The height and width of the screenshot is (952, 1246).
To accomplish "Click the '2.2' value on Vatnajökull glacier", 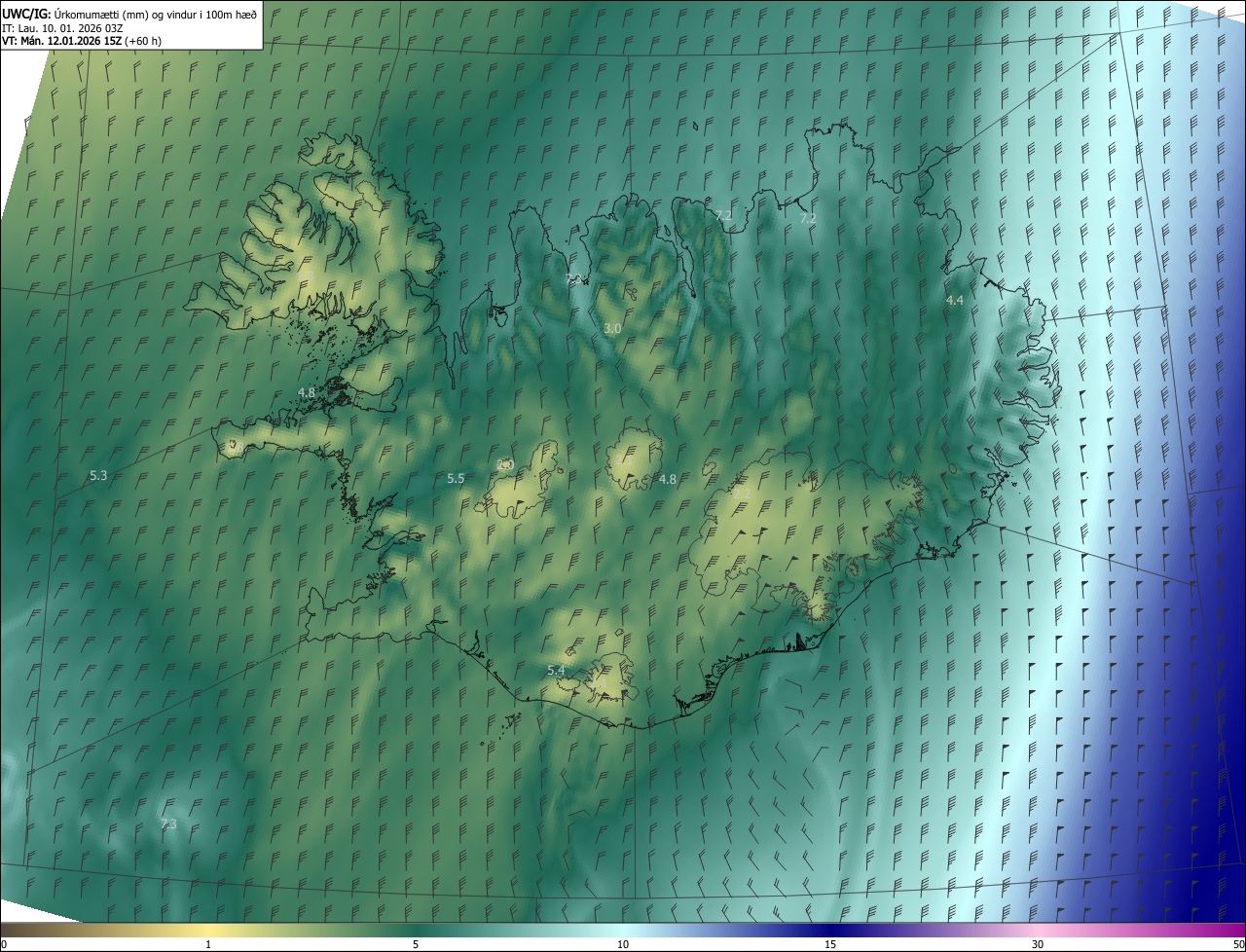I will click(x=742, y=494).
